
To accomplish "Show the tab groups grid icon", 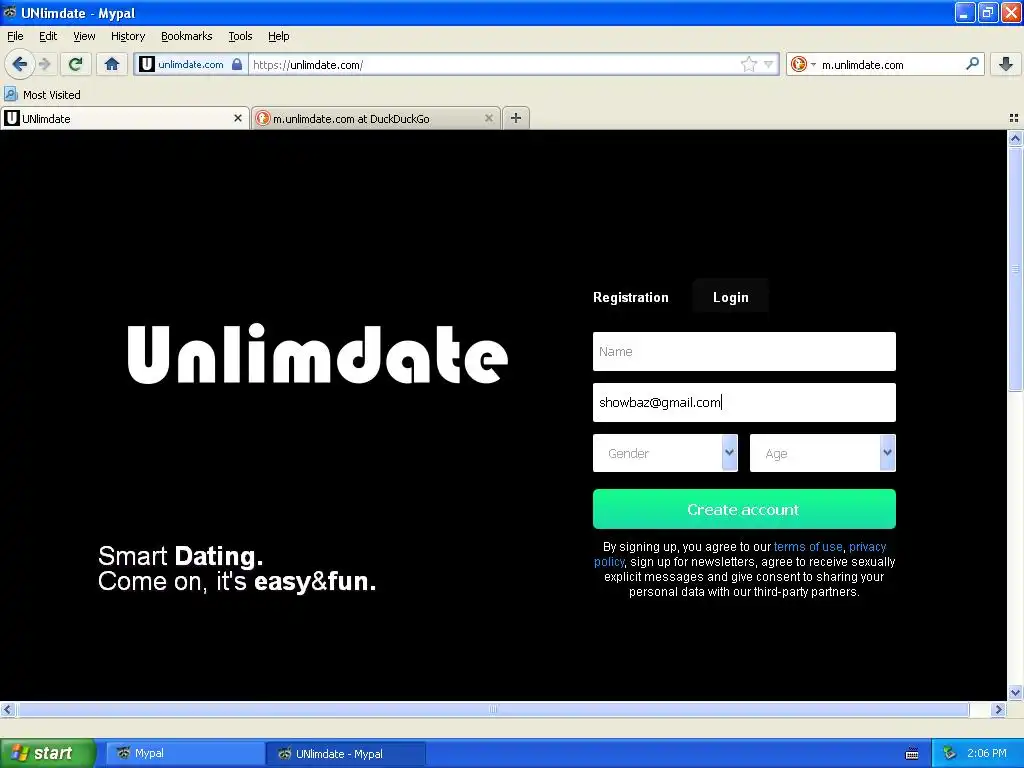I will click(x=1014, y=118).
